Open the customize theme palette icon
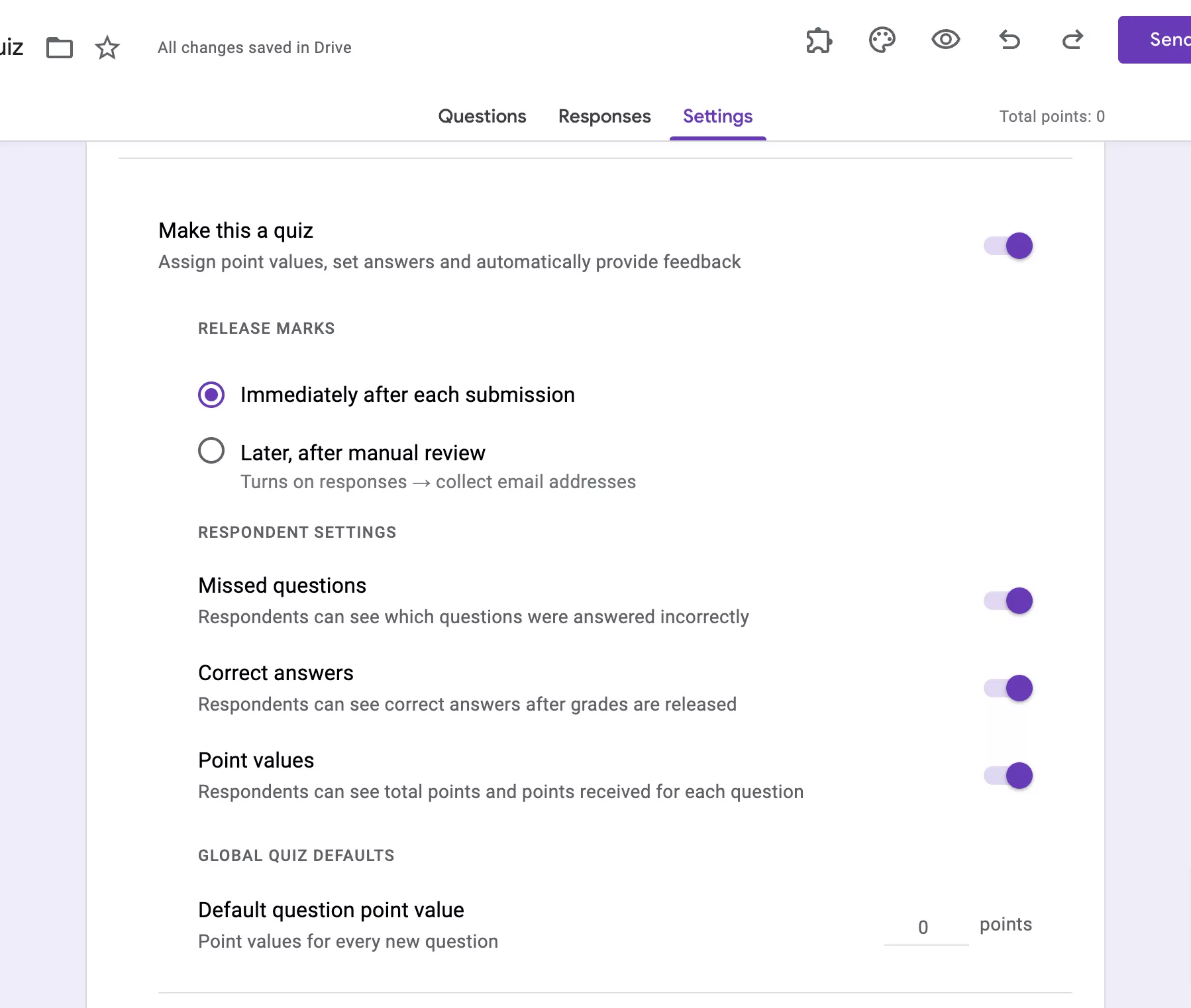This screenshot has height=1008, width=1191. point(882,40)
